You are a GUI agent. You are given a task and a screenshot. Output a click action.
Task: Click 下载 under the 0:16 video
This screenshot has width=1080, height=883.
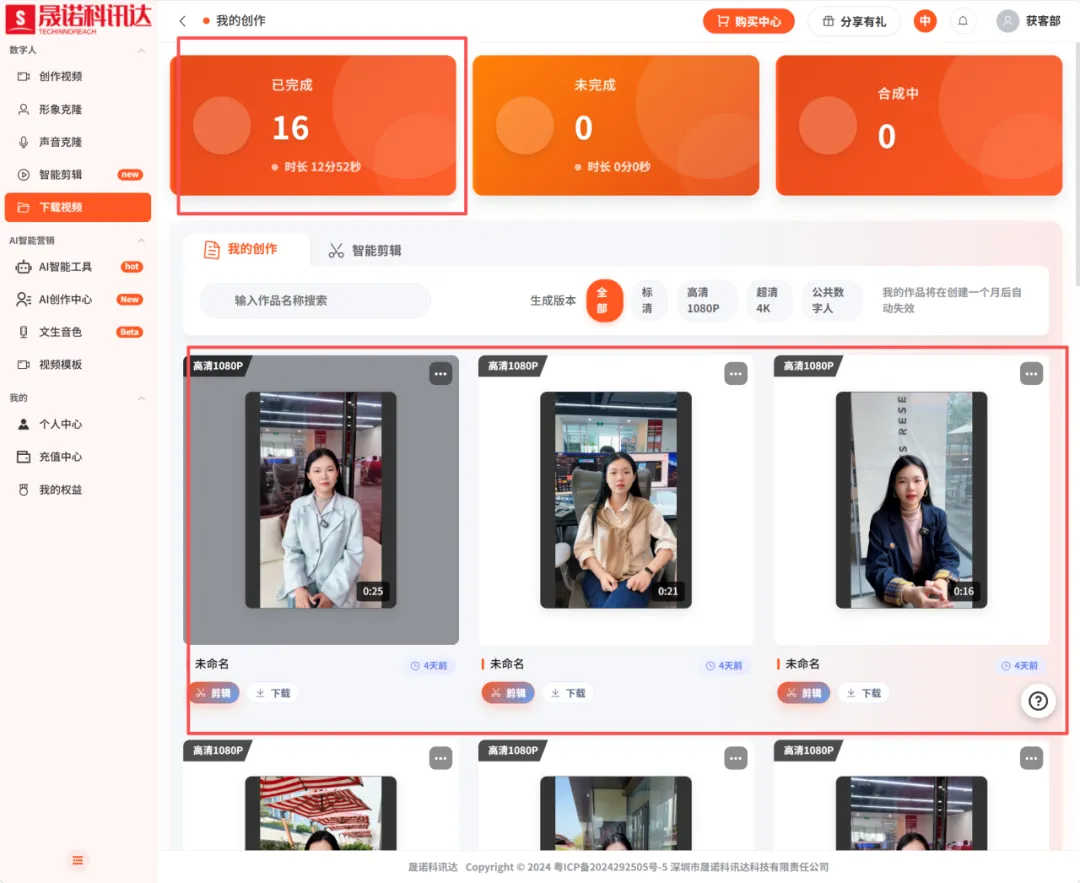coord(863,693)
